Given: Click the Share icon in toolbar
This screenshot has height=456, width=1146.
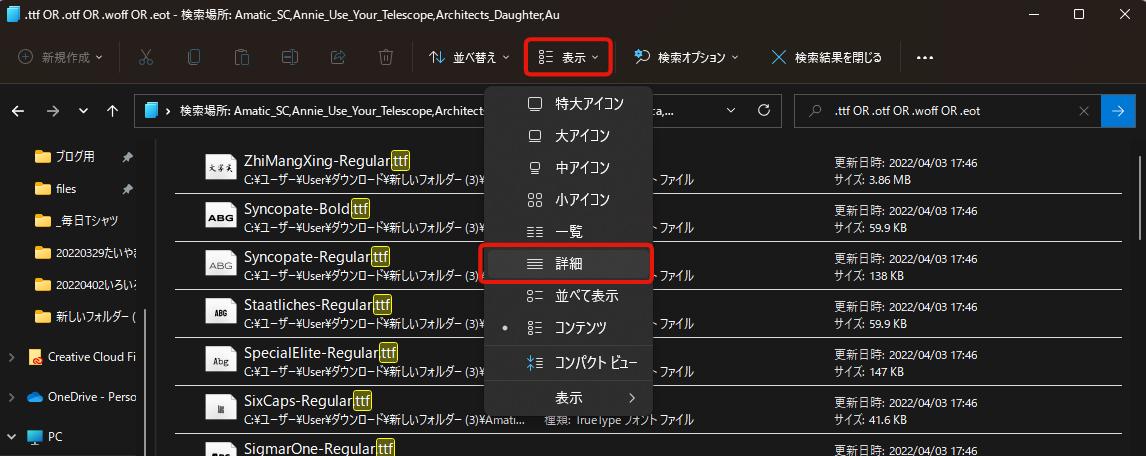Looking at the screenshot, I should [338, 57].
